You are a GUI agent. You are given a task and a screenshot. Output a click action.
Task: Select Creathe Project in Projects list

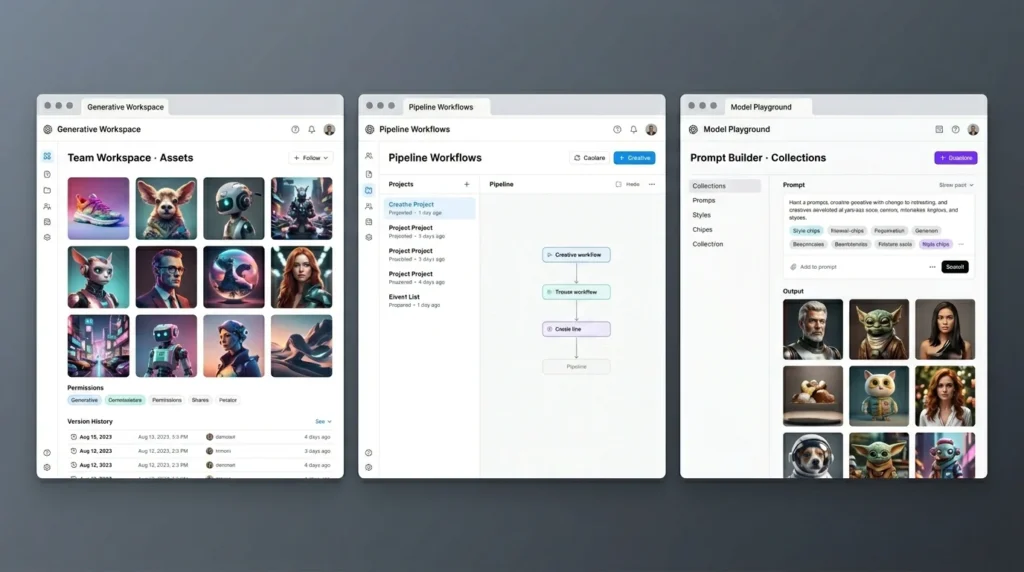pyautogui.click(x=429, y=208)
